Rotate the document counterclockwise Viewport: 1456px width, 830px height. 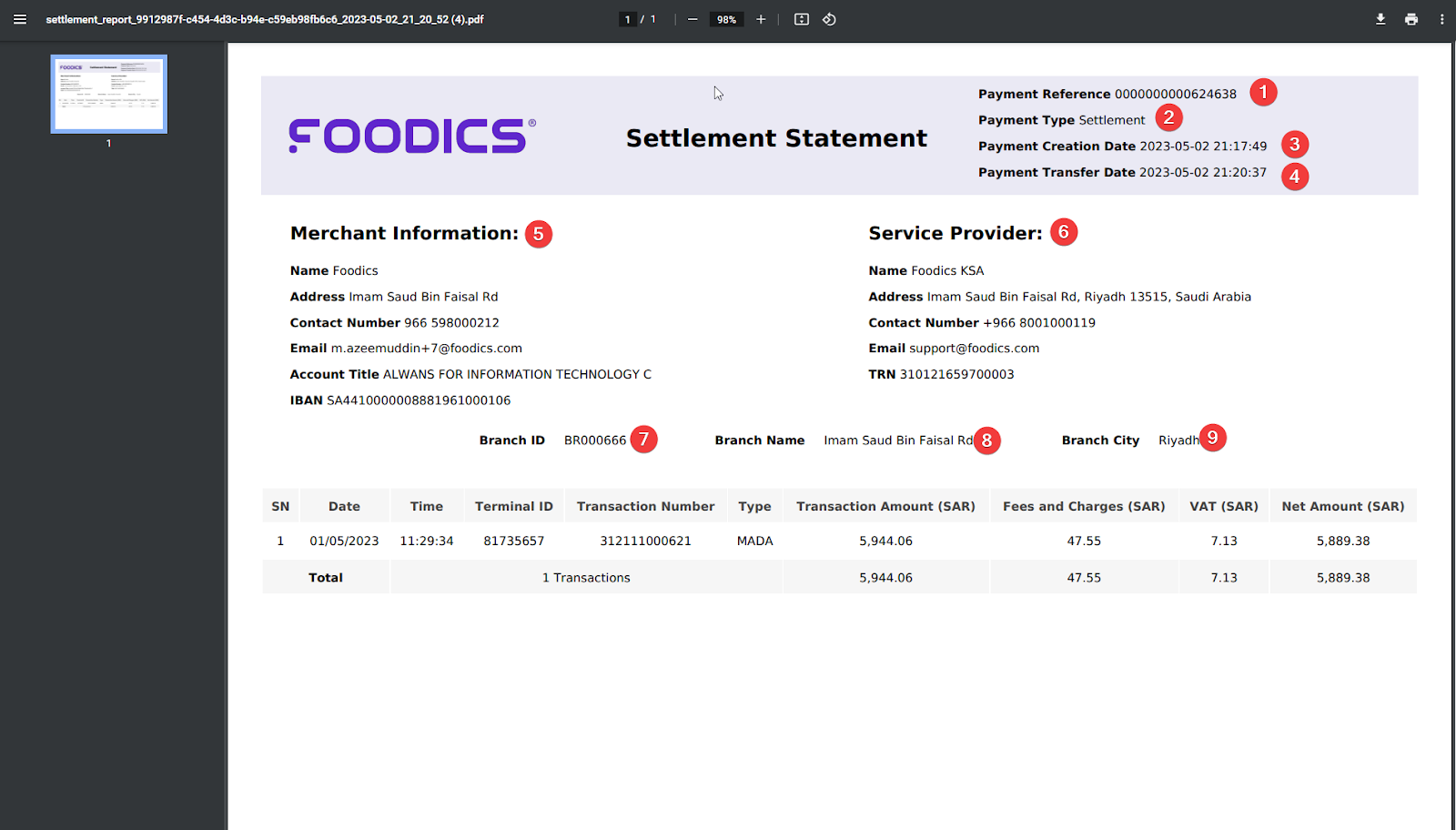829,19
